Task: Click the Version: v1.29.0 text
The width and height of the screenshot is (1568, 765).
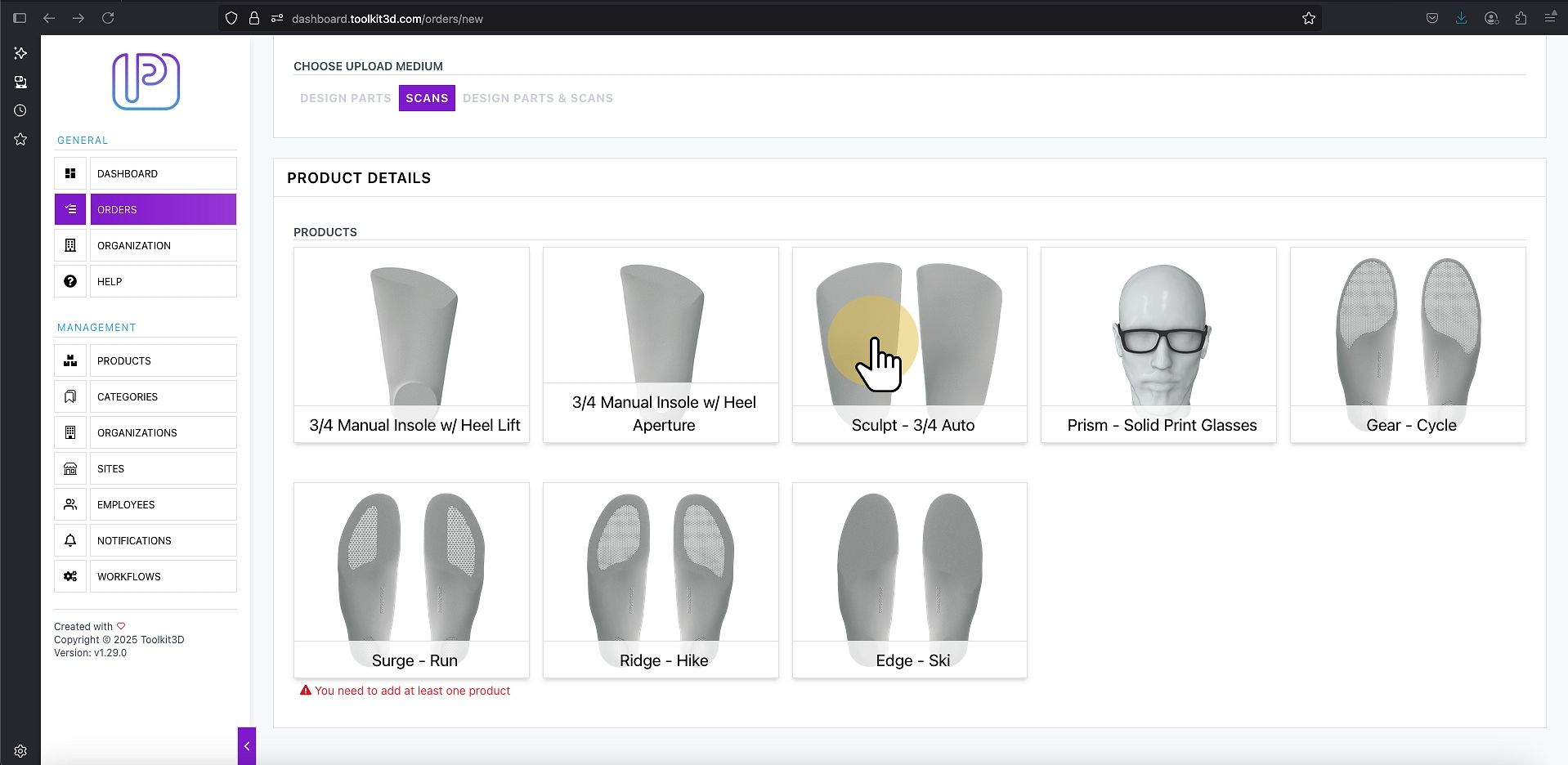Action: tap(90, 653)
